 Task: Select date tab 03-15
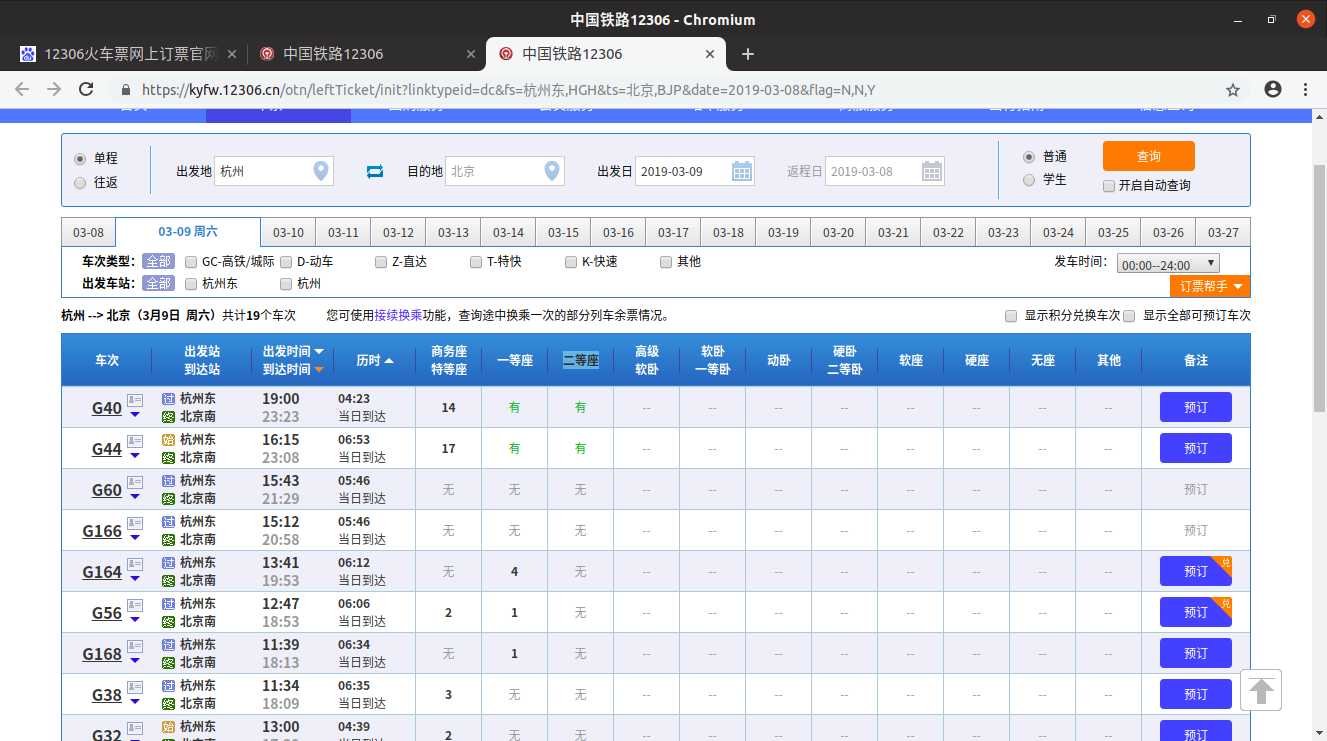[563, 233]
